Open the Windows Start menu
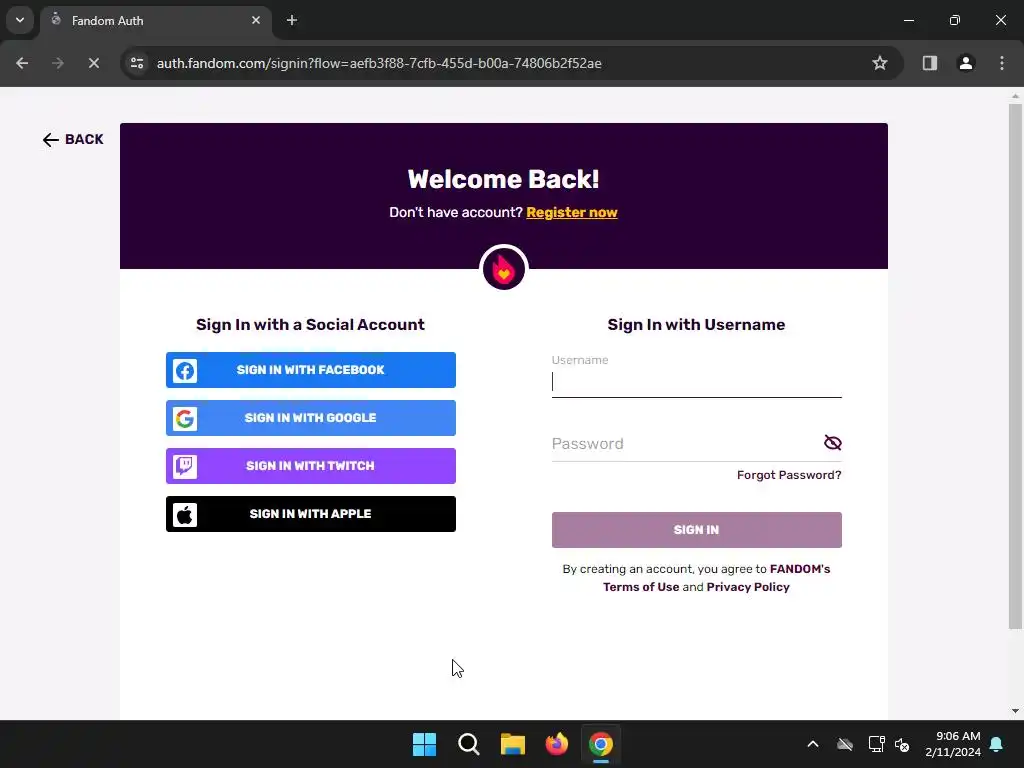 [424, 744]
